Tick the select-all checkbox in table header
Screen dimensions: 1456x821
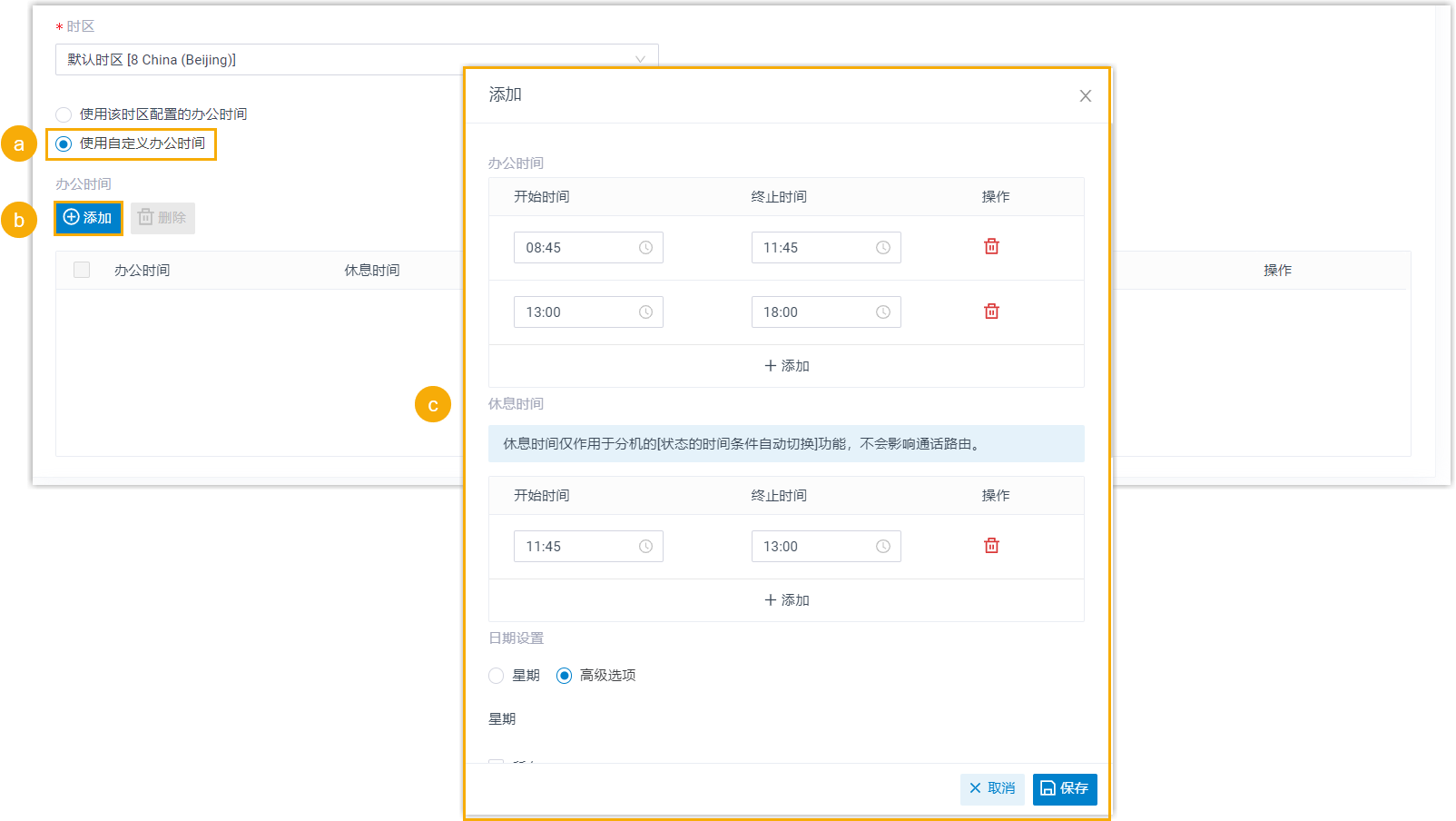[82, 270]
